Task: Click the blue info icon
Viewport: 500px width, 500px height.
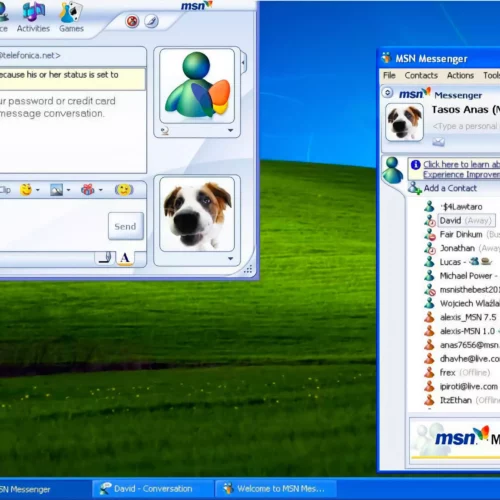Action: click(x=415, y=165)
